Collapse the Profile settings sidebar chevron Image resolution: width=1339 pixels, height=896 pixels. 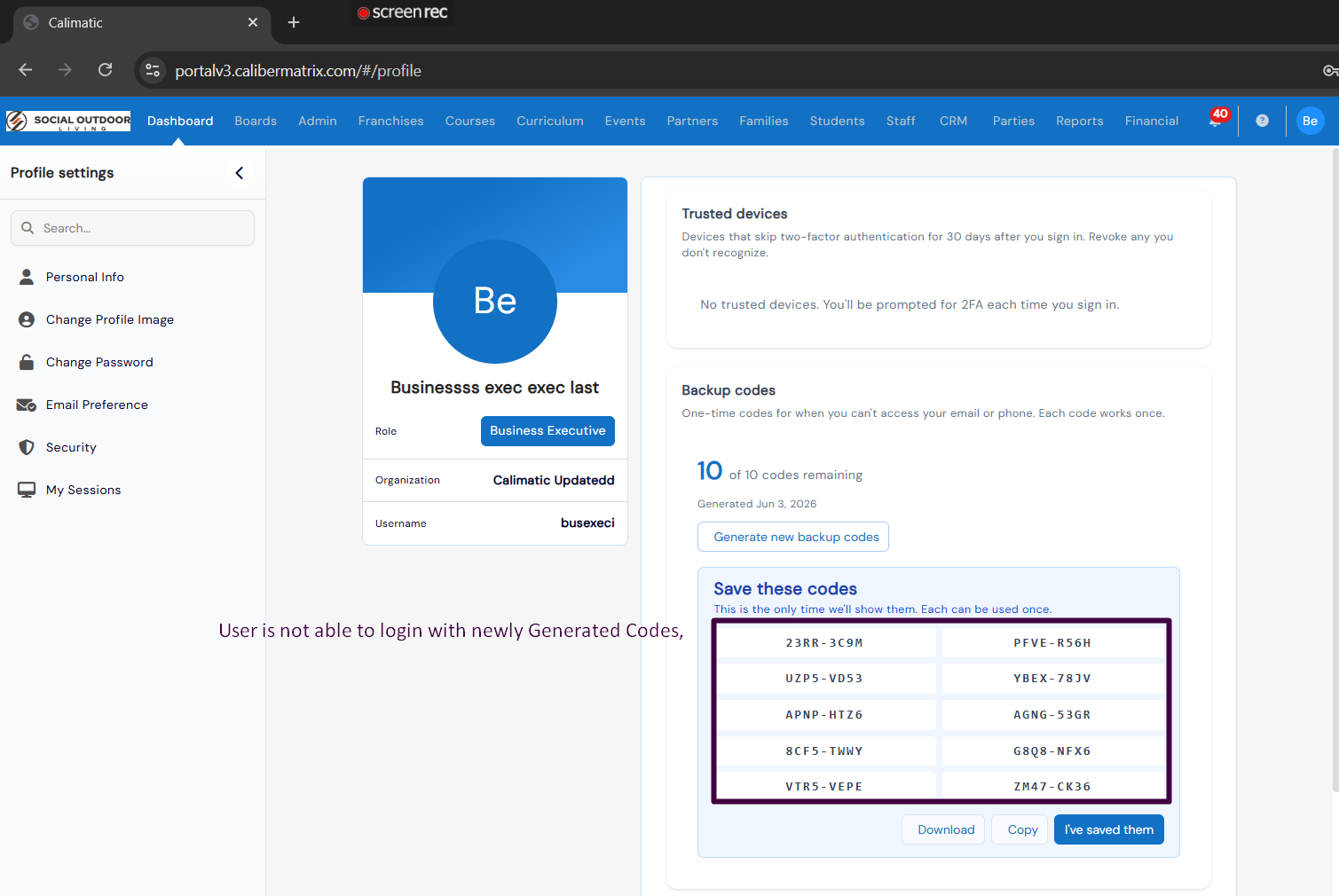click(x=240, y=173)
